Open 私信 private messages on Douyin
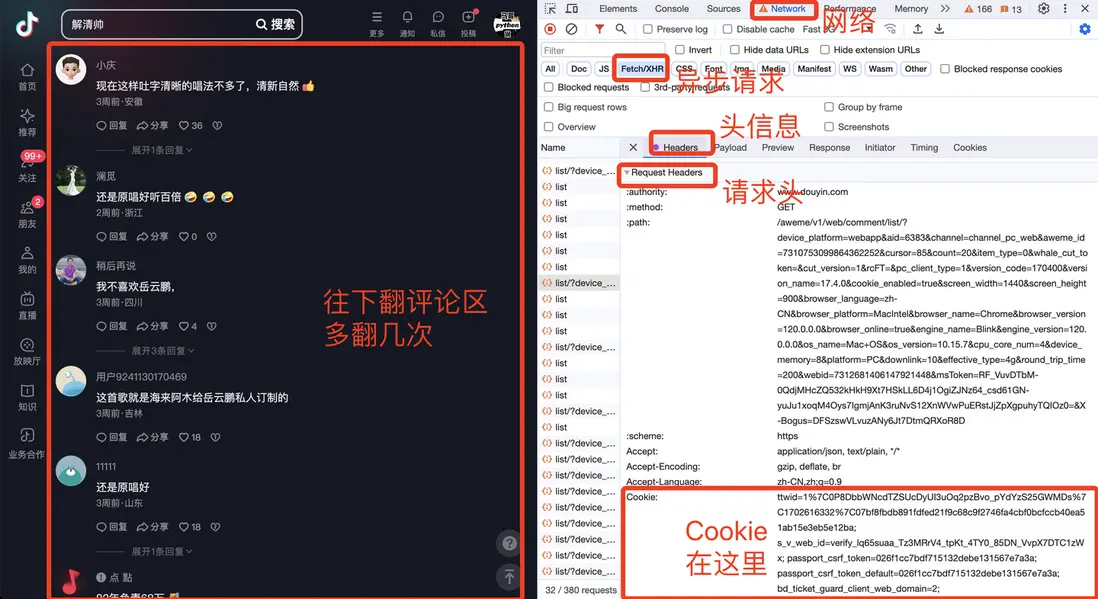Screen dimensions: 1098x599 tap(437, 18)
